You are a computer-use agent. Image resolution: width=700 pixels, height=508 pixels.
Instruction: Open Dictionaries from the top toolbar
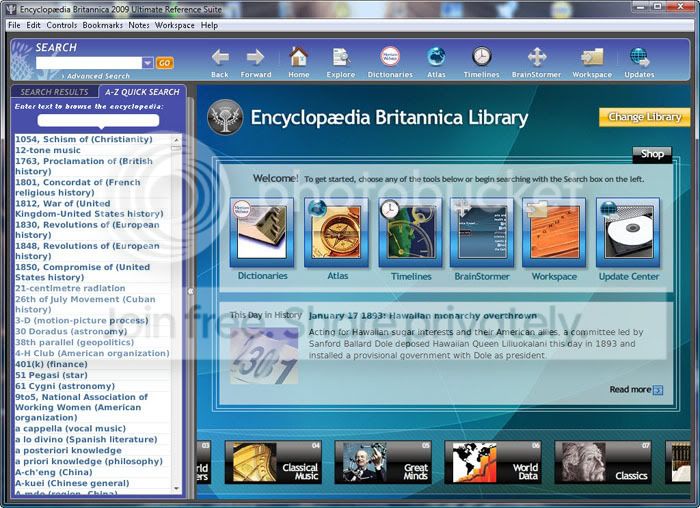[390, 57]
